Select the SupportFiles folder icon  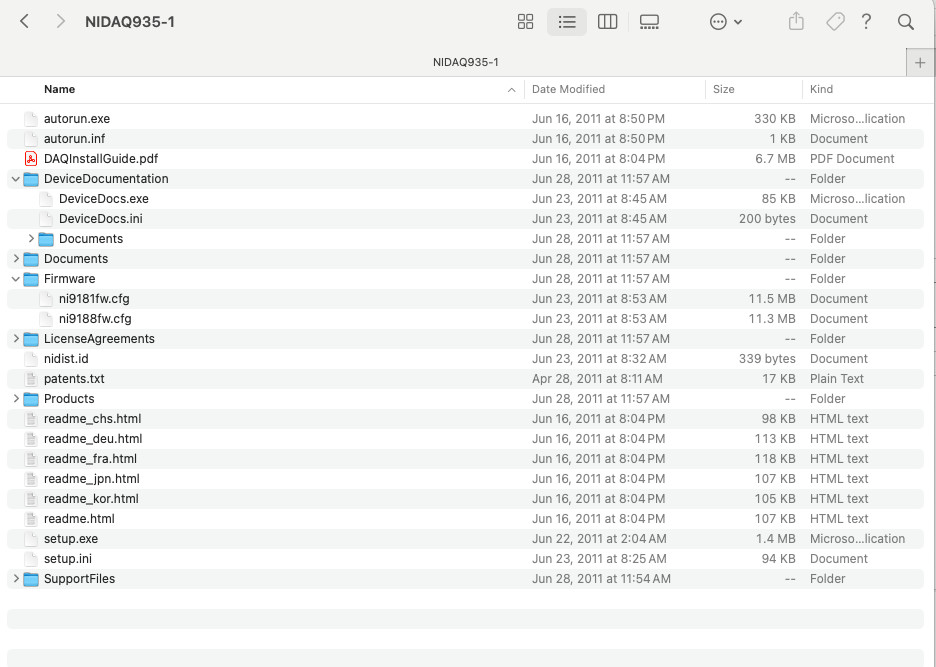tap(31, 579)
